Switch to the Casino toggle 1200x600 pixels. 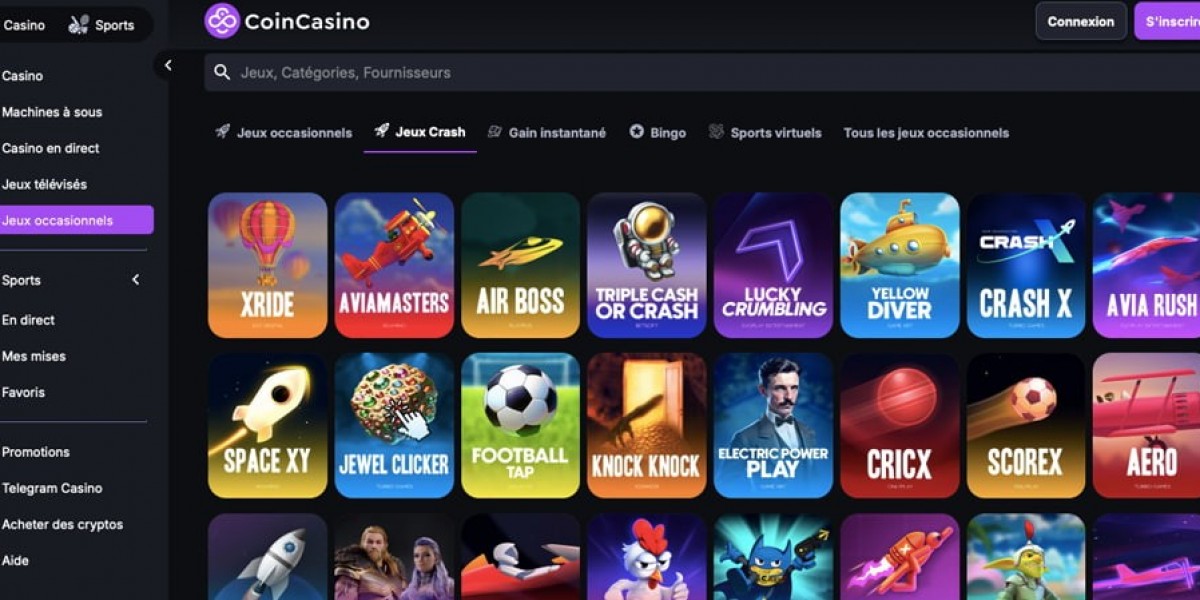coord(24,25)
